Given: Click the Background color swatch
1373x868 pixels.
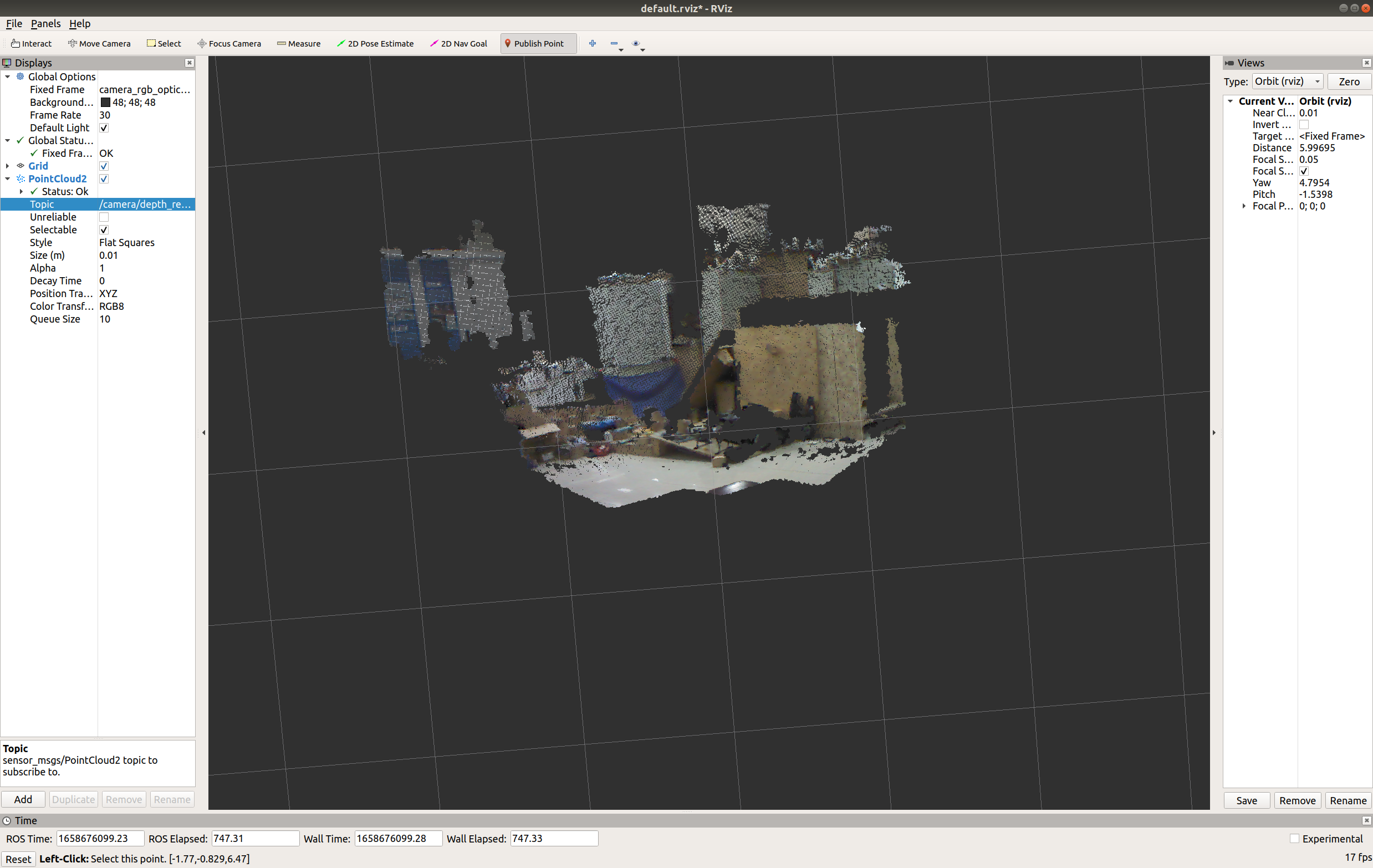Looking at the screenshot, I should pyautogui.click(x=105, y=103).
